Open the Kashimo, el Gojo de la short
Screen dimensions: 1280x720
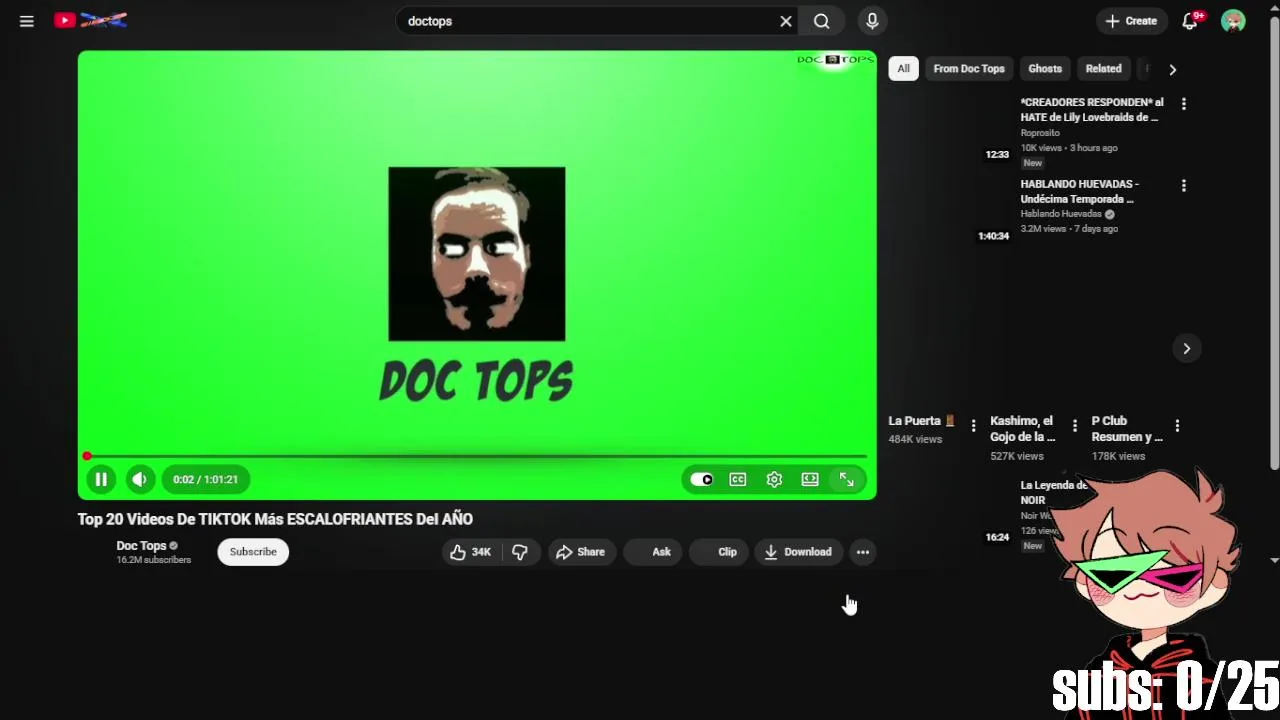[1023, 429]
